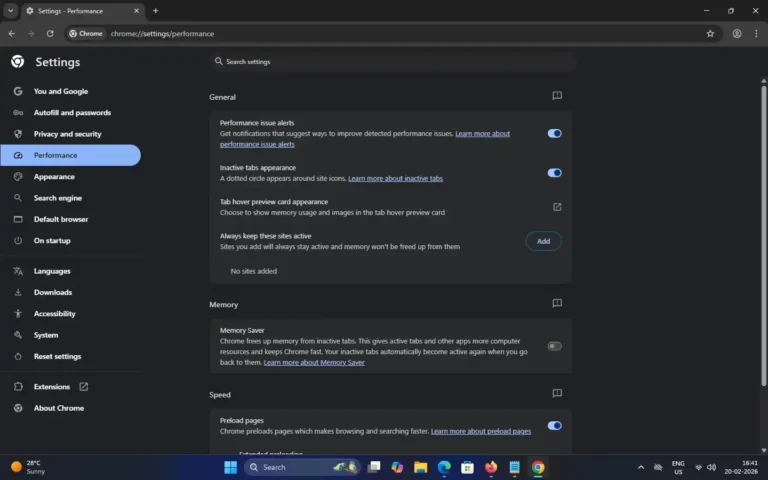
Task: Open Copilot from the taskbar
Action: (x=397, y=467)
